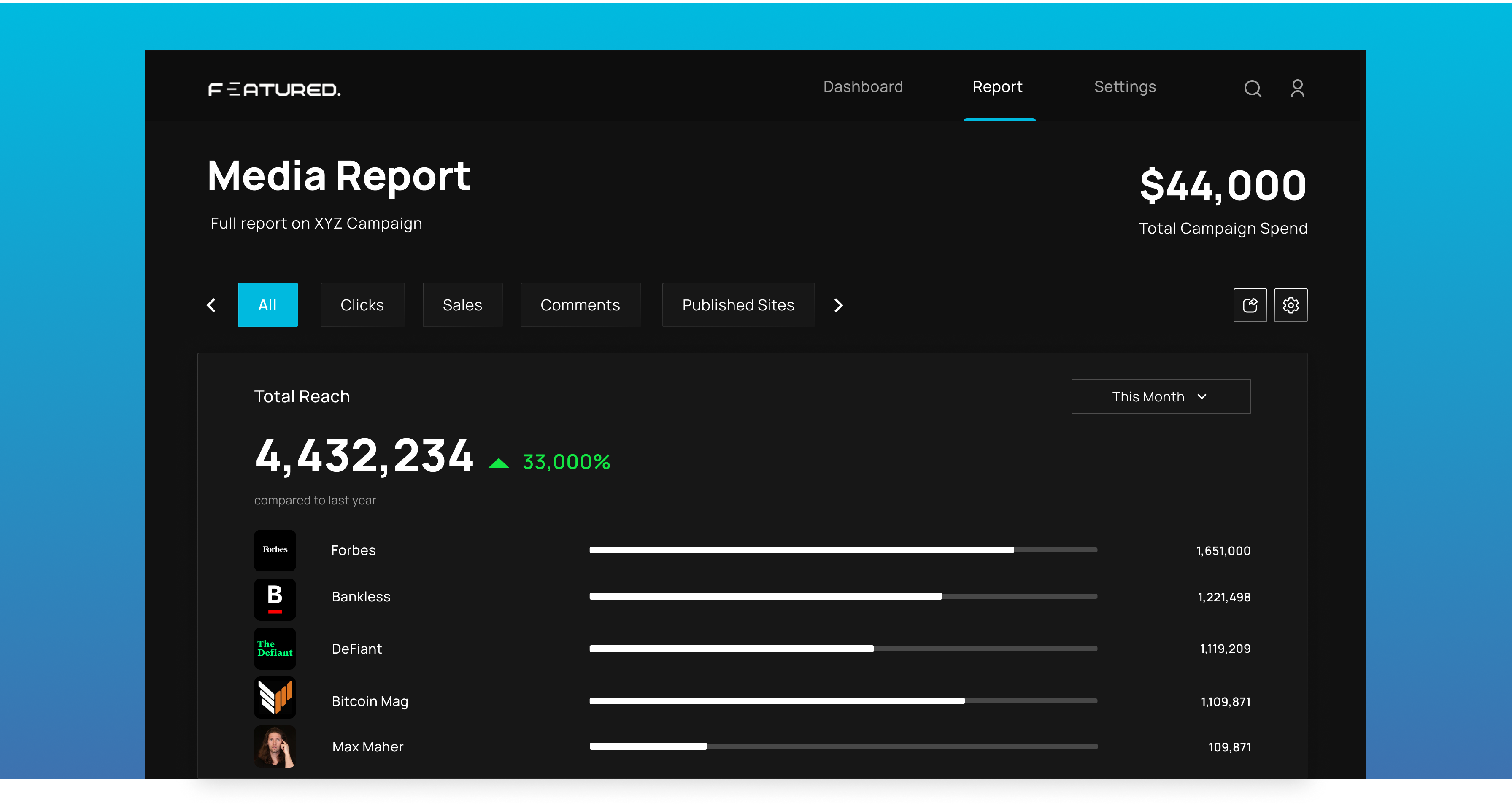The height and width of the screenshot is (808, 1512).
Task: Click the Max Maher reach progress bar
Action: coord(843,746)
